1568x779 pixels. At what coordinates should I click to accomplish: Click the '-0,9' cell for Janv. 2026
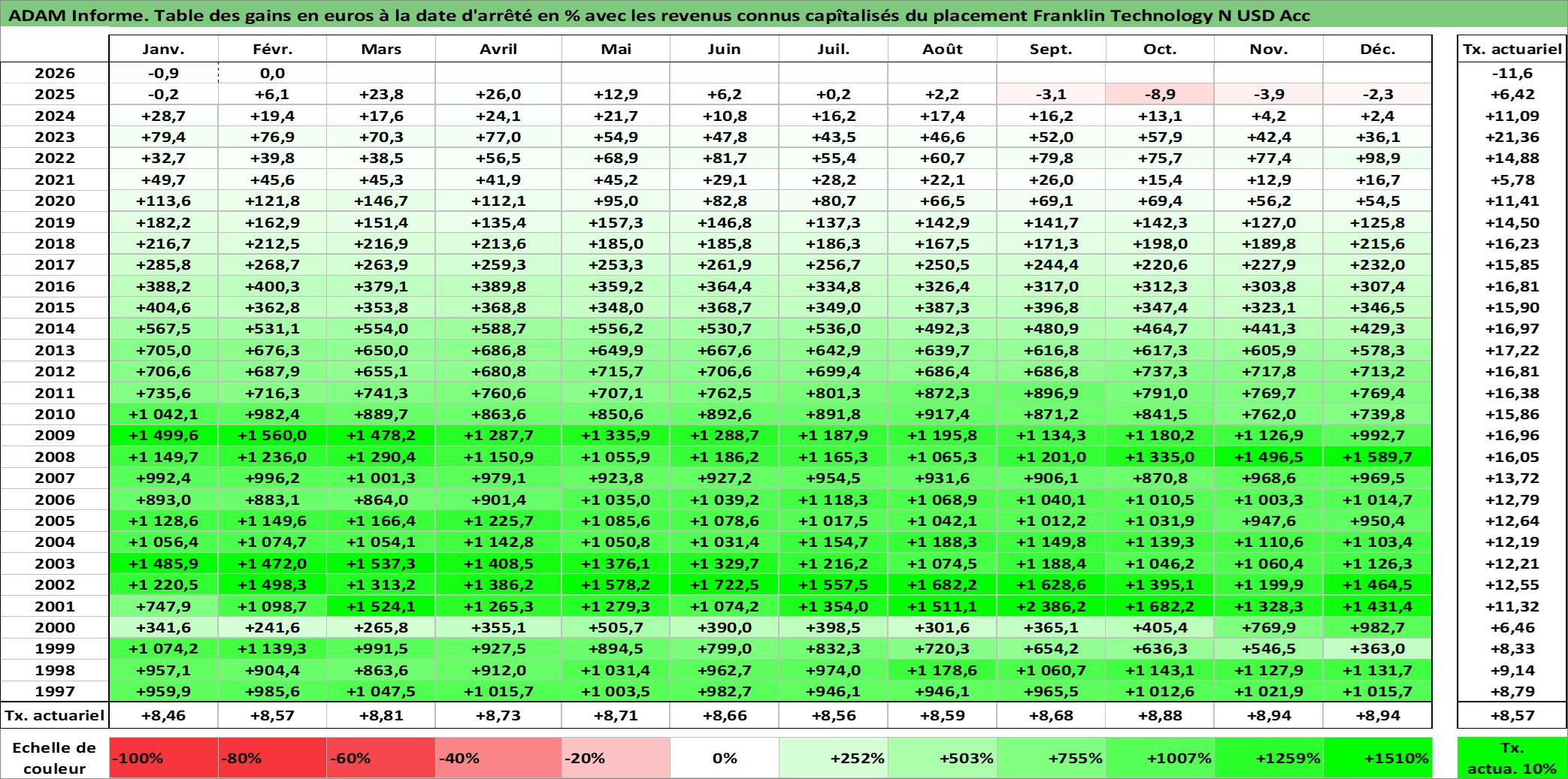click(x=164, y=73)
